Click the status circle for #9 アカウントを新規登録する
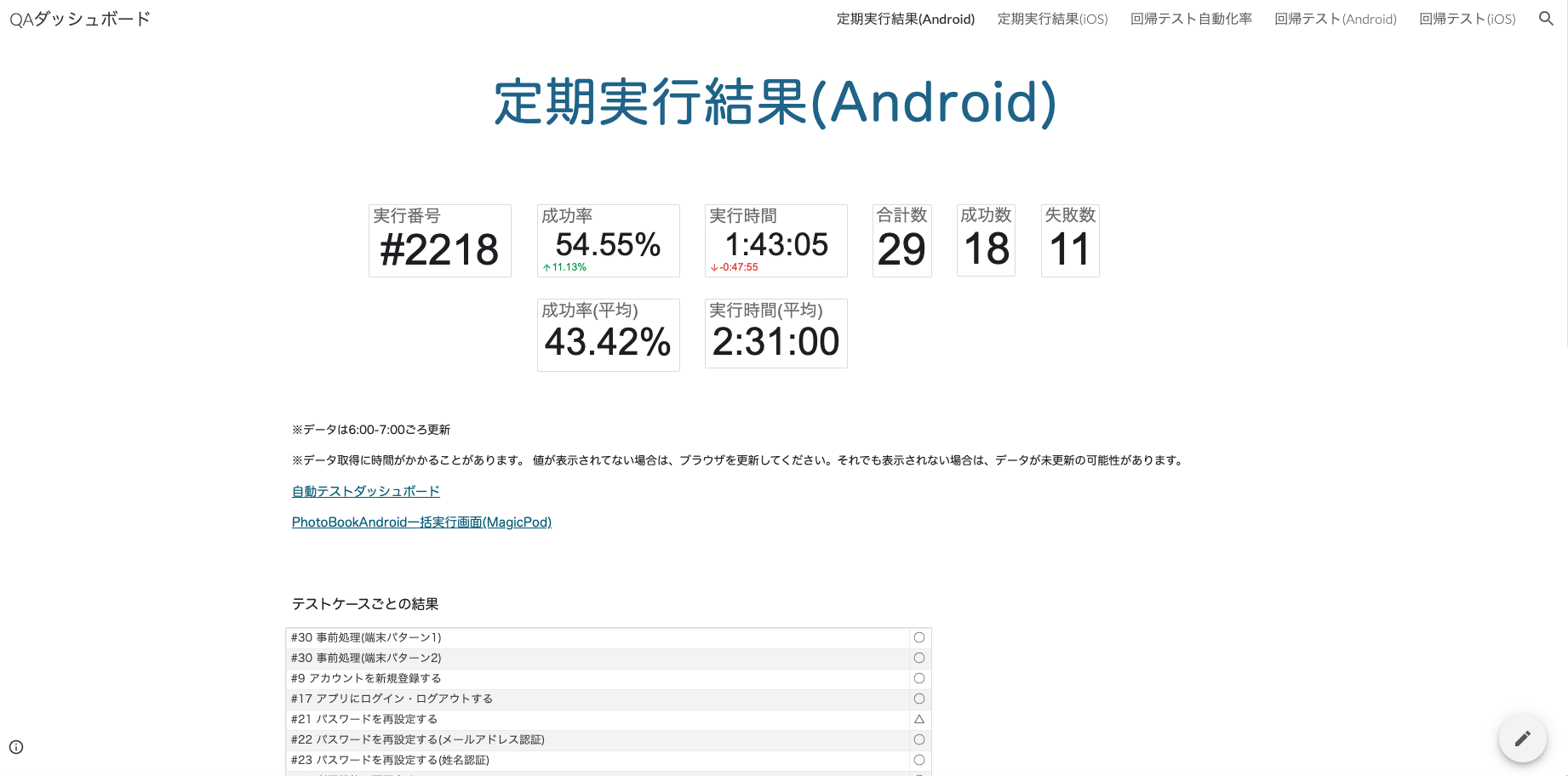Image resolution: width=1568 pixels, height=776 pixels. coord(918,678)
